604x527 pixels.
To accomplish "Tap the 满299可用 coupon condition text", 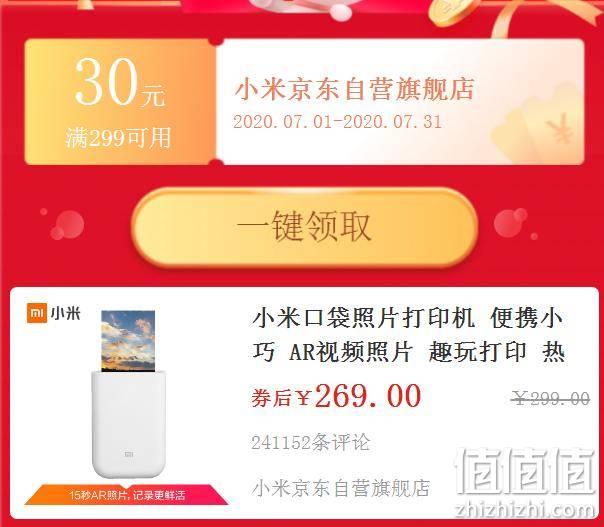I will click(118, 138).
